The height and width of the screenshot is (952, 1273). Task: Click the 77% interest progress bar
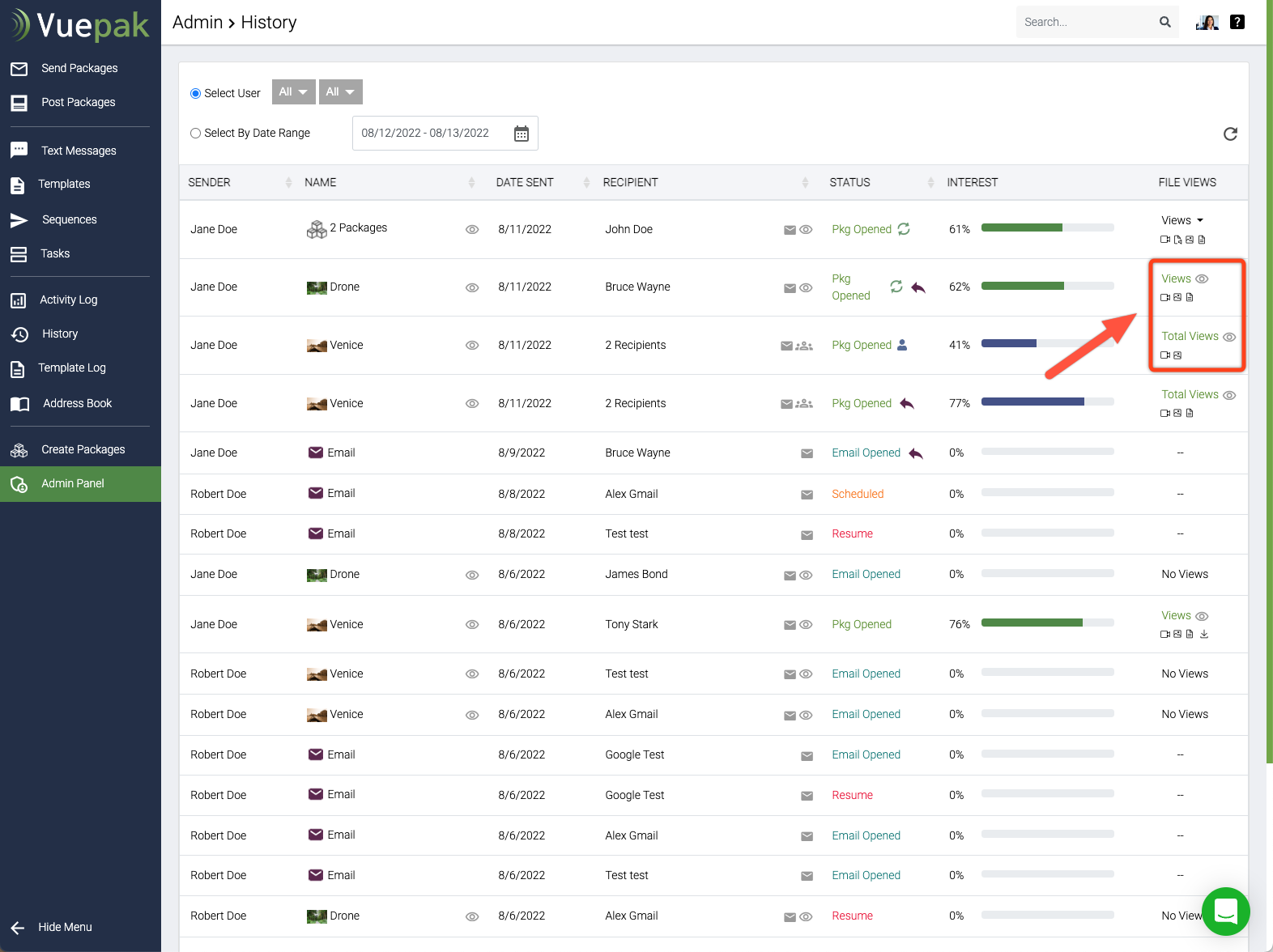pyautogui.click(x=1046, y=402)
